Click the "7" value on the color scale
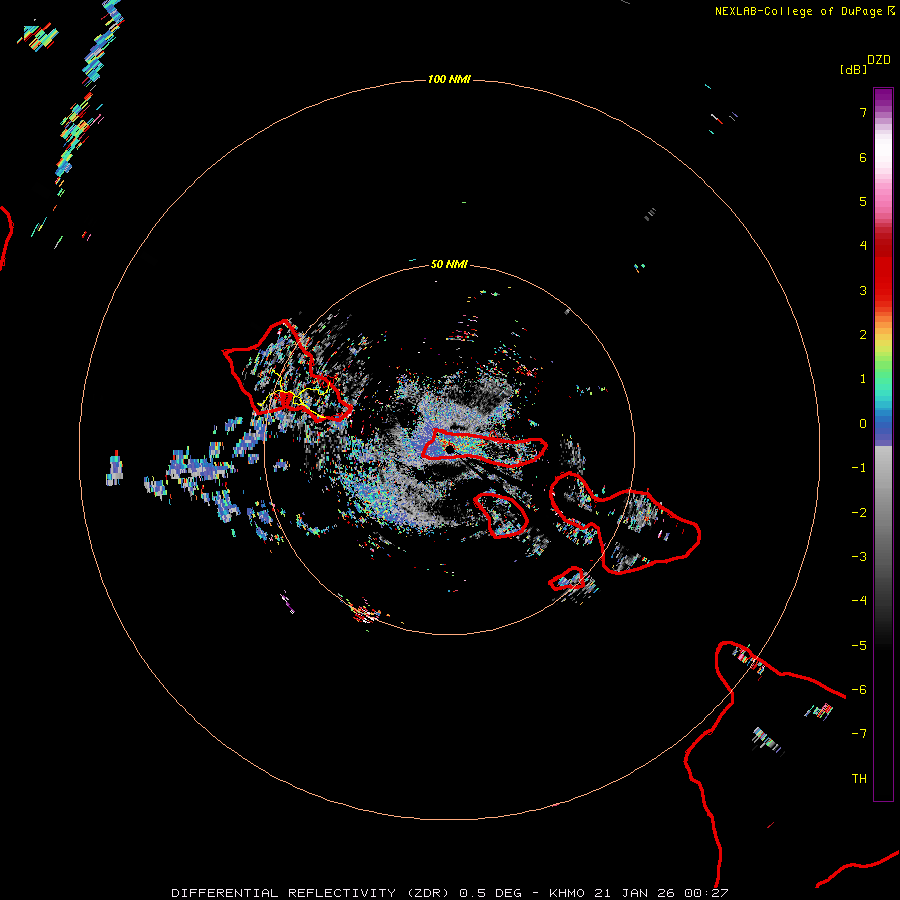The image size is (900, 900). [x=863, y=112]
